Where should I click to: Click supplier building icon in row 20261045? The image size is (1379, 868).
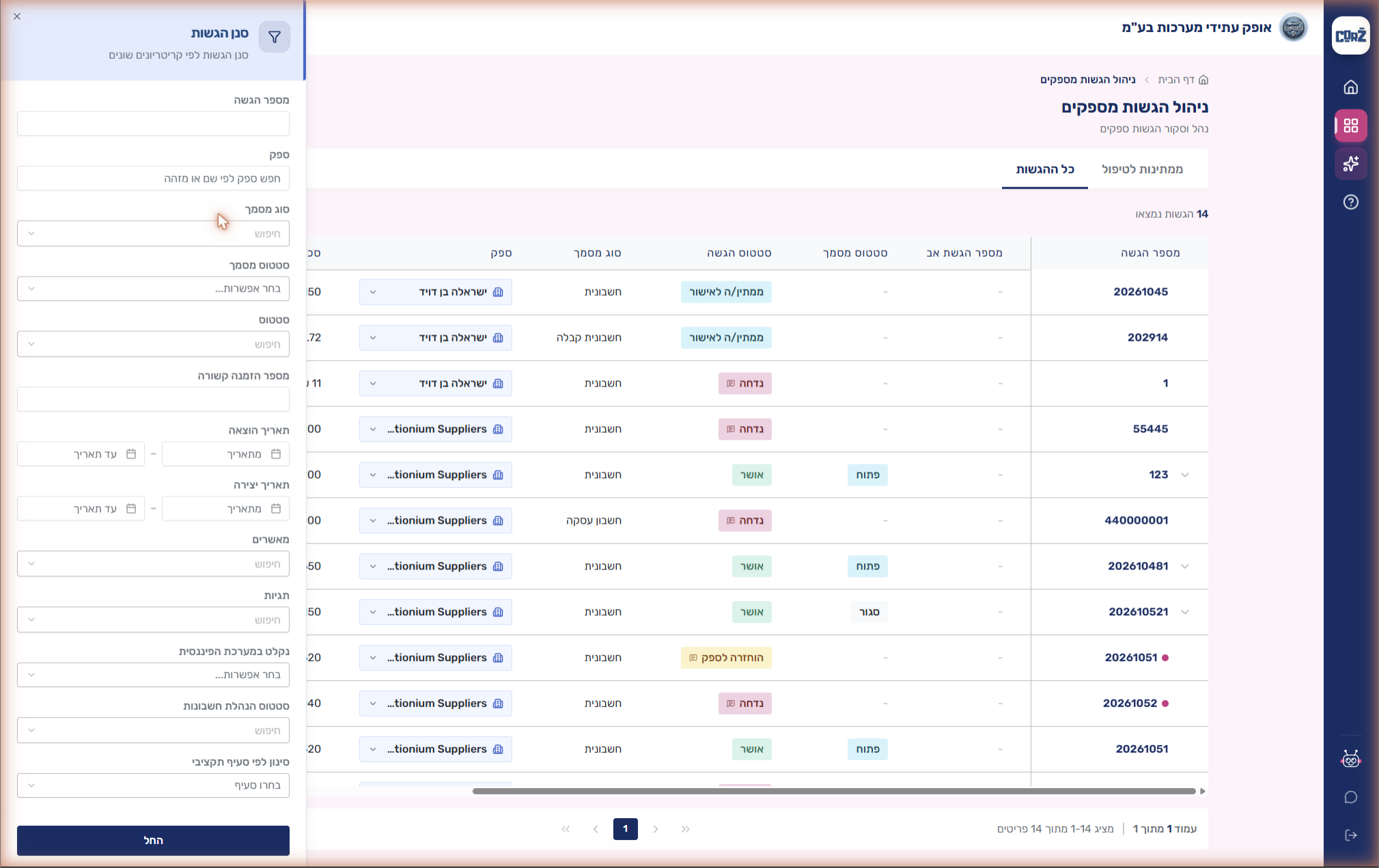(x=498, y=292)
